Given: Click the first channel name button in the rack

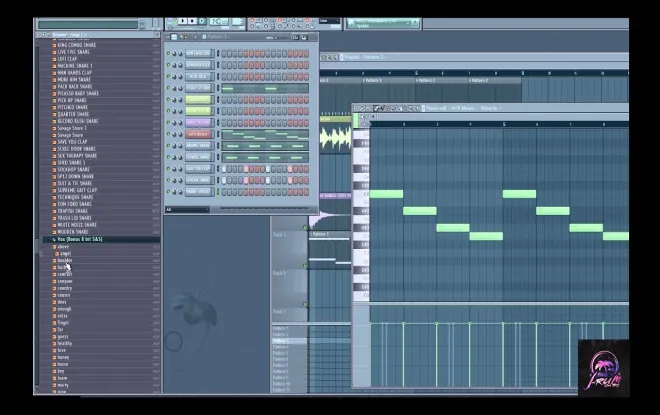Looking at the screenshot, I should tap(198, 53).
